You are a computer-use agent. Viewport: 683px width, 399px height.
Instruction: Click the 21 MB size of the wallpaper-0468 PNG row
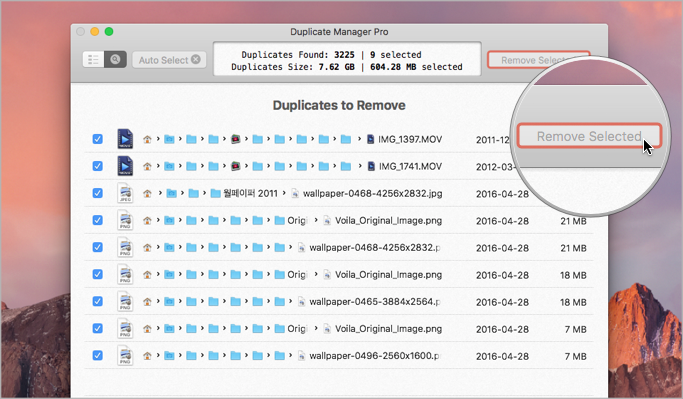pos(573,248)
